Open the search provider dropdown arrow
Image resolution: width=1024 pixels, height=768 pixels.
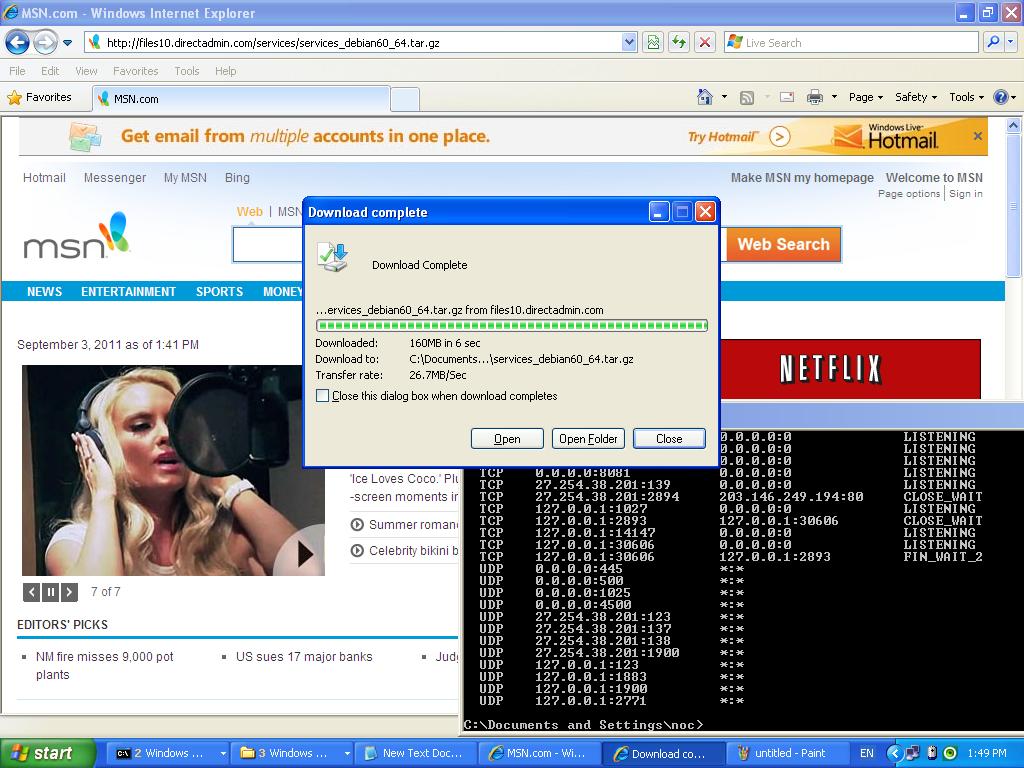pos(1011,42)
